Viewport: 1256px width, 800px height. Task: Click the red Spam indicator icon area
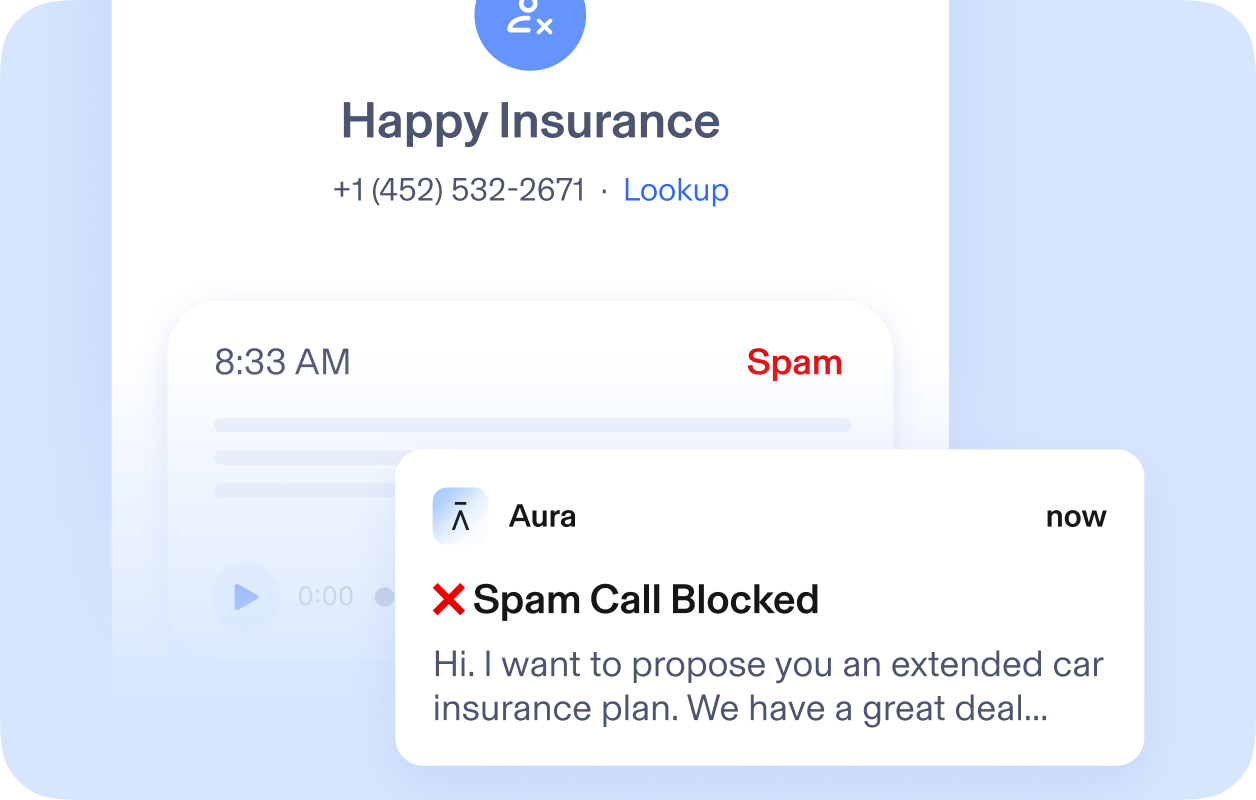pyautogui.click(x=795, y=362)
